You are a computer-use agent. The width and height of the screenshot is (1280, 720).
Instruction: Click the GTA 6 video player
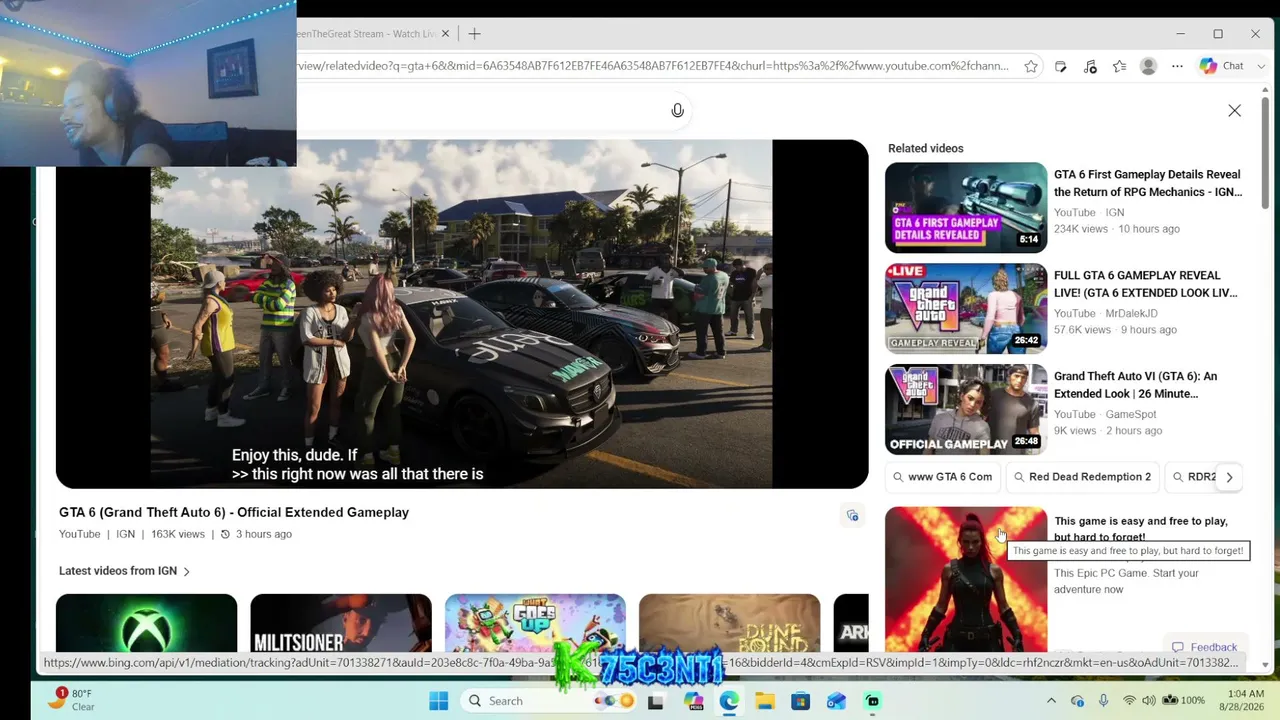(x=462, y=314)
